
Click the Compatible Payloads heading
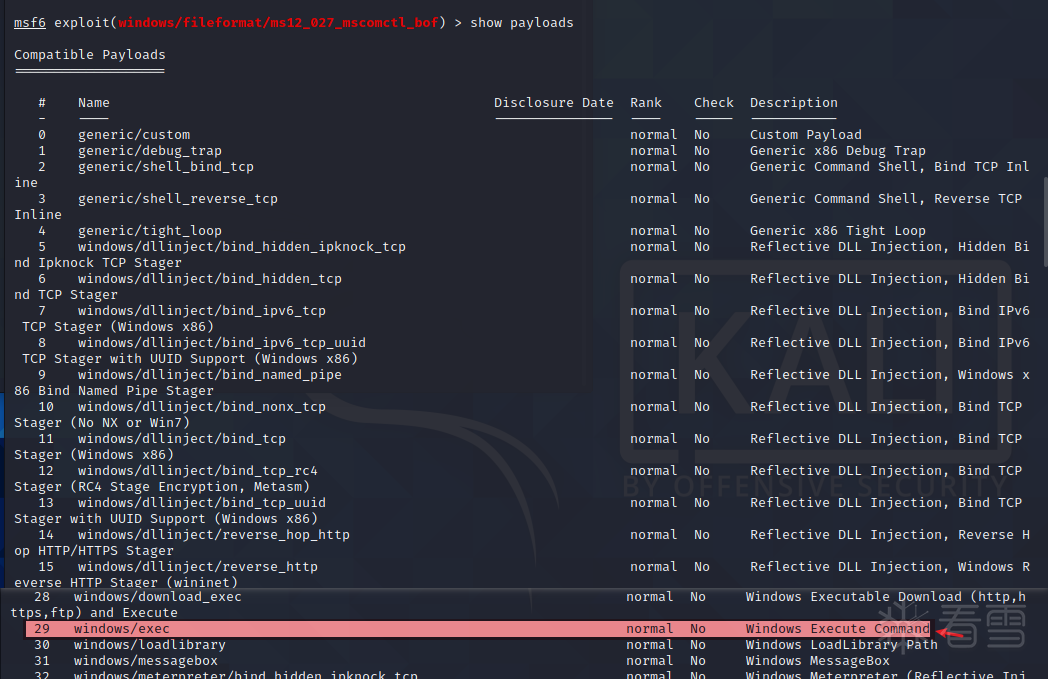click(90, 55)
